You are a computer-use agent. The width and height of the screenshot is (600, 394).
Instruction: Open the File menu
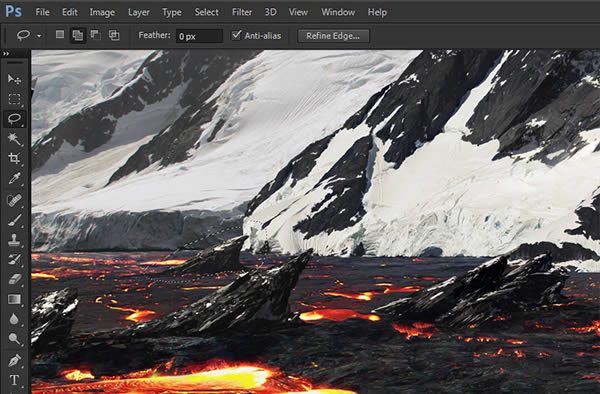42,12
